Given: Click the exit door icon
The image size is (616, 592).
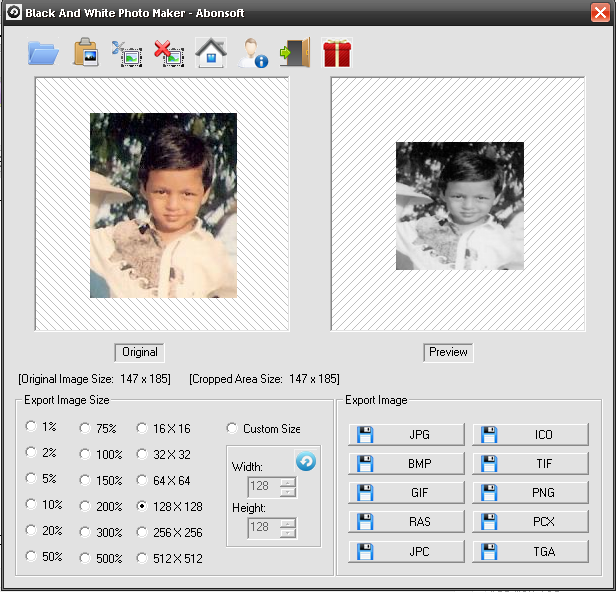Looking at the screenshot, I should 294,52.
